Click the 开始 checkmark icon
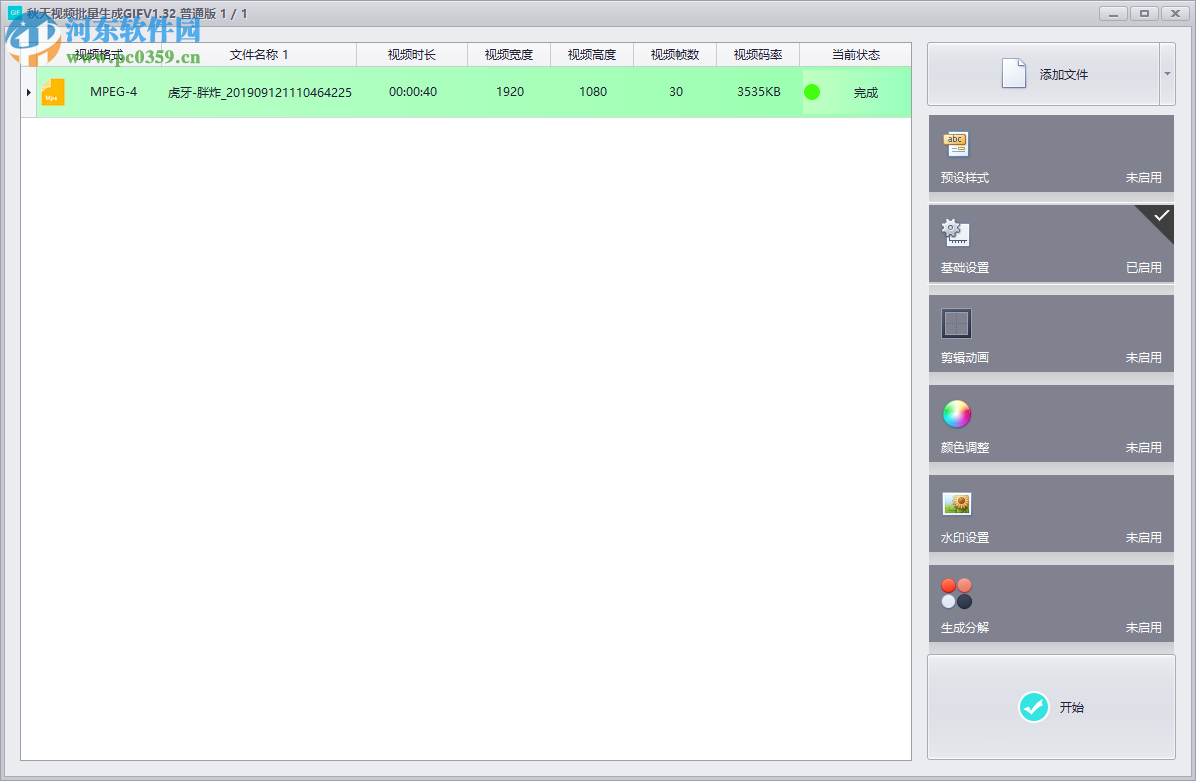 [x=1034, y=707]
